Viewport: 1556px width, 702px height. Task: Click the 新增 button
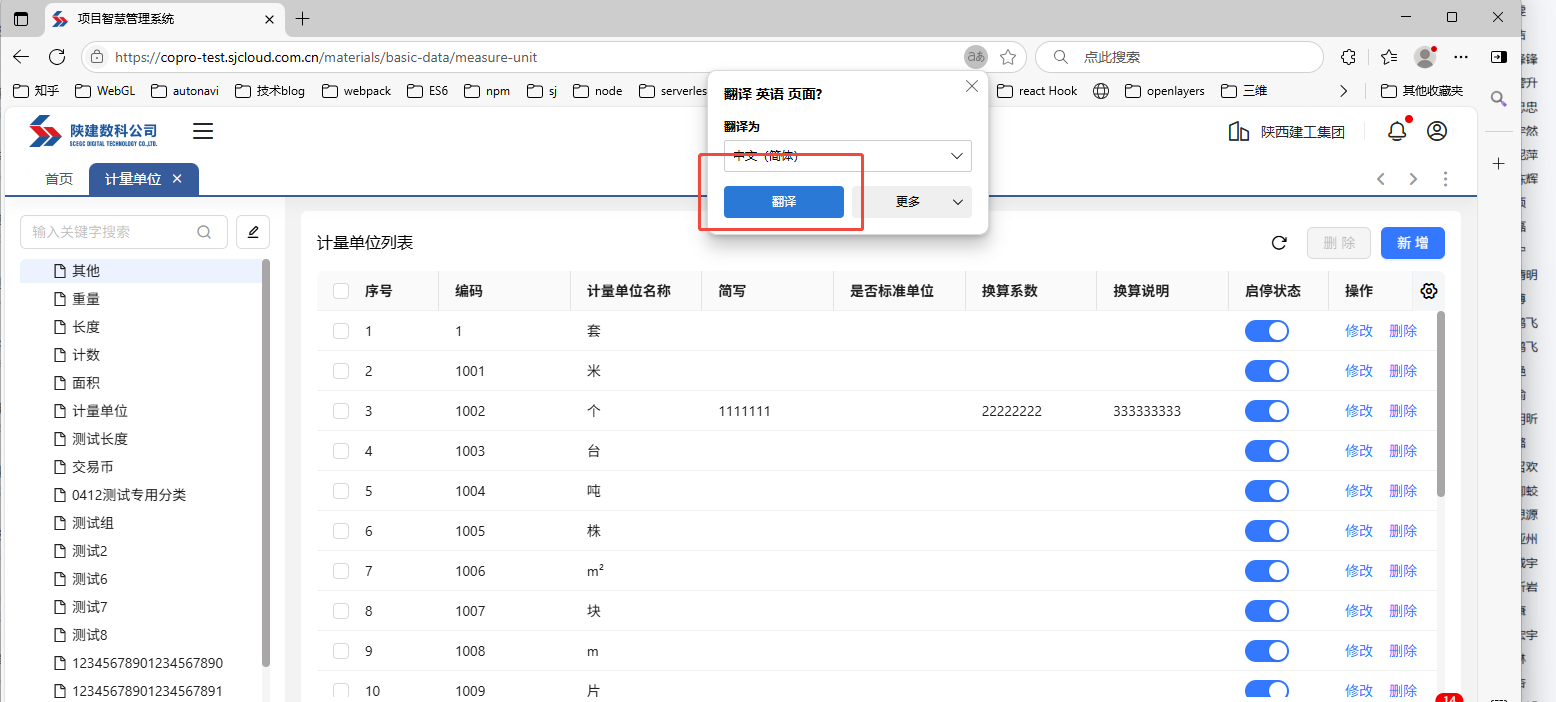coord(1412,243)
